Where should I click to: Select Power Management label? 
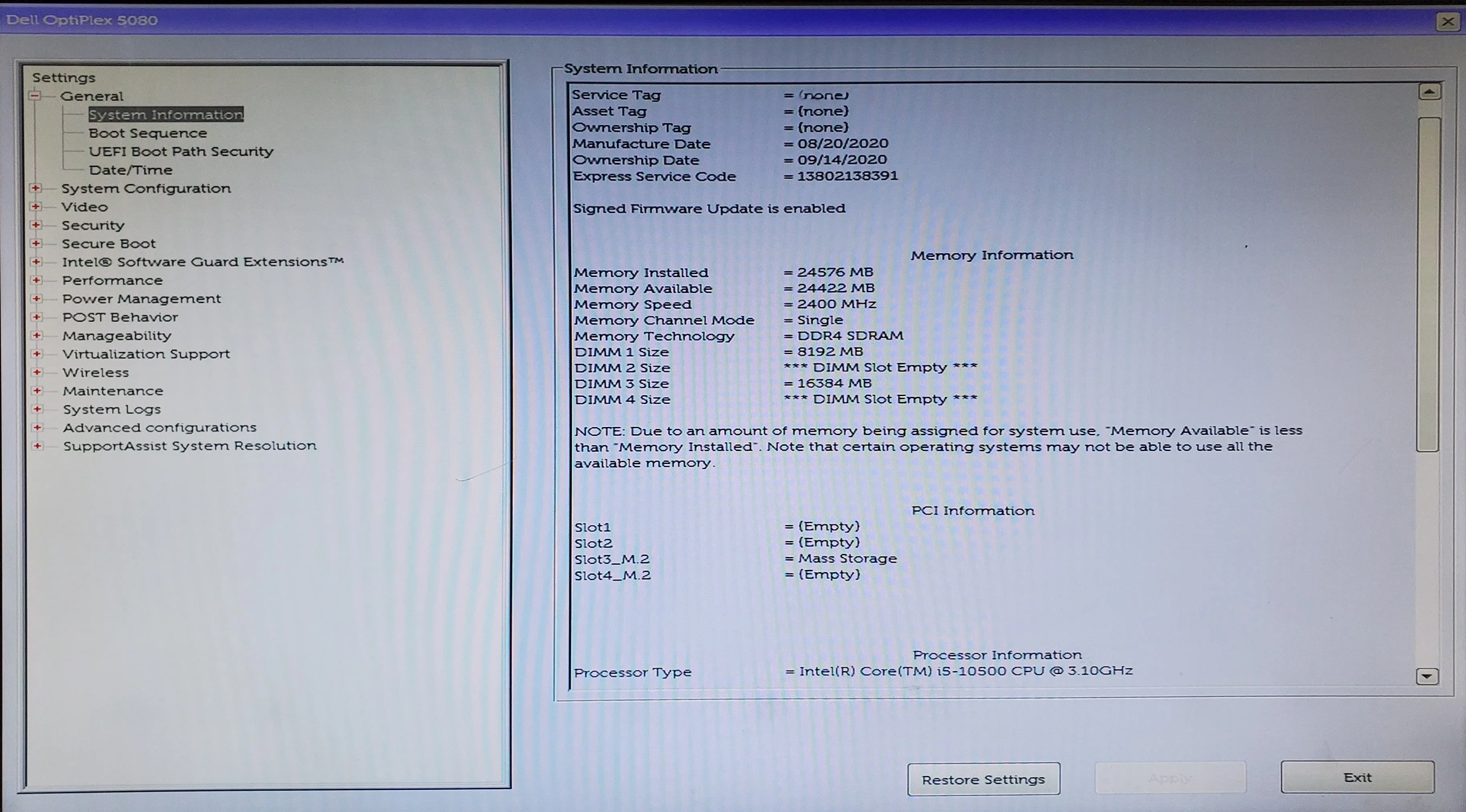tap(142, 299)
